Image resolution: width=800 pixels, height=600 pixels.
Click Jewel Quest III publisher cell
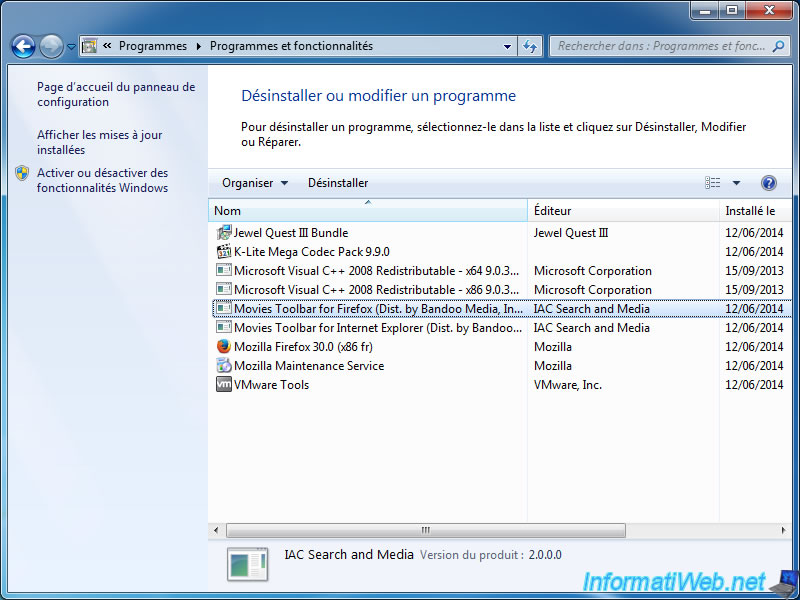[x=571, y=233]
